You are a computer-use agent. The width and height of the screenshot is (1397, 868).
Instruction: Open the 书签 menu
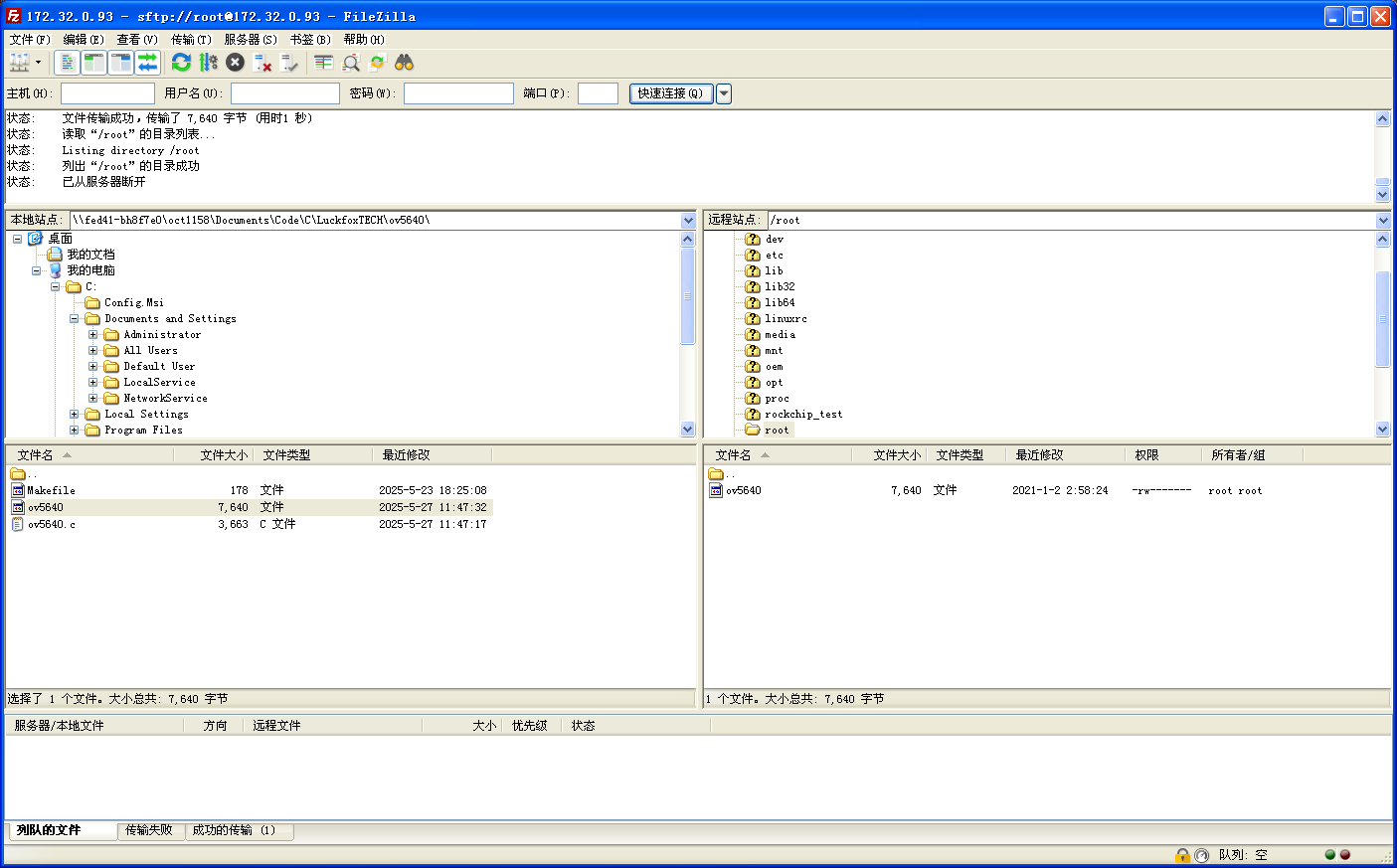point(310,40)
